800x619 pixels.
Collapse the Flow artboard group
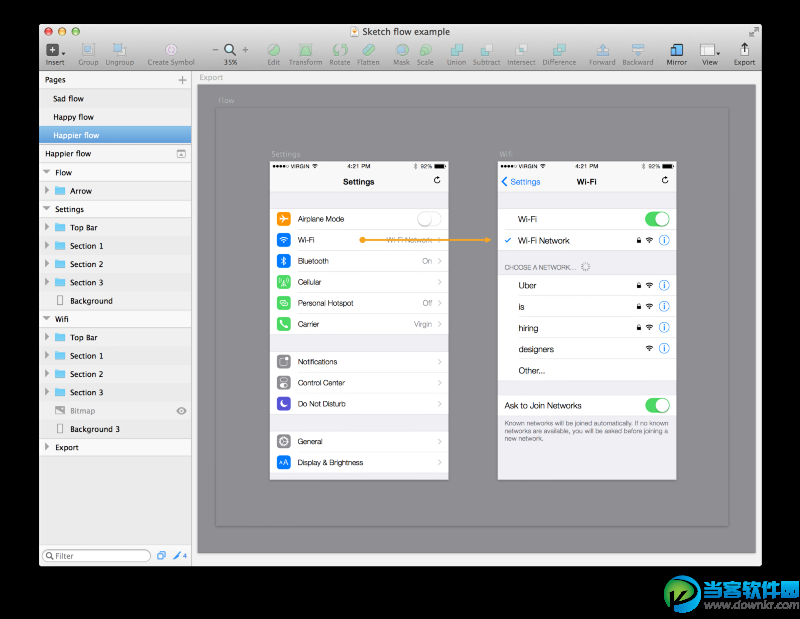(x=47, y=172)
